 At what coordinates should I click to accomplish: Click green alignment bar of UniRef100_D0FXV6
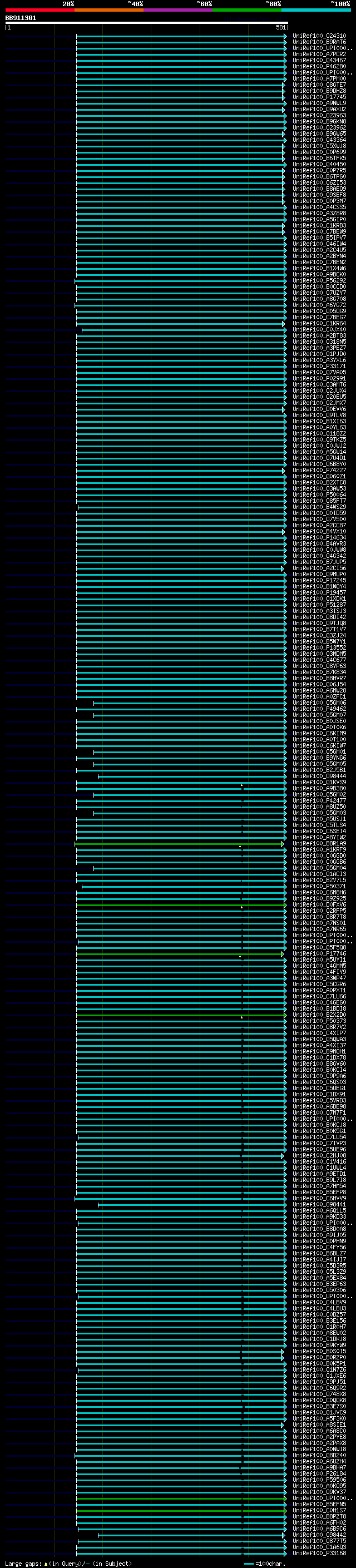click(181, 905)
